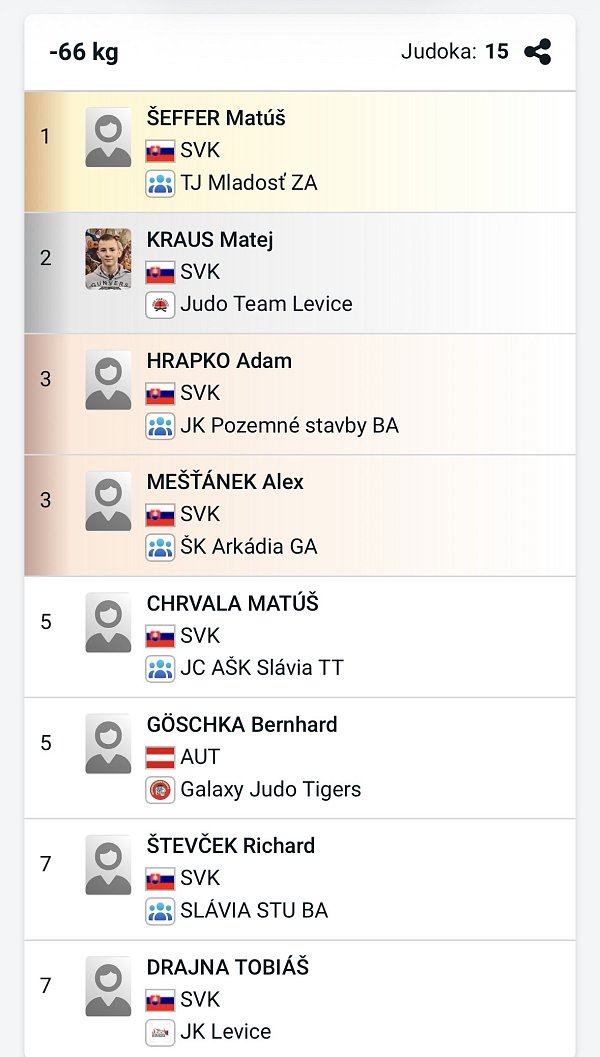Click ŠTEVČEK Richard's name
Viewport: 600px width, 1057px height.
coord(231,846)
